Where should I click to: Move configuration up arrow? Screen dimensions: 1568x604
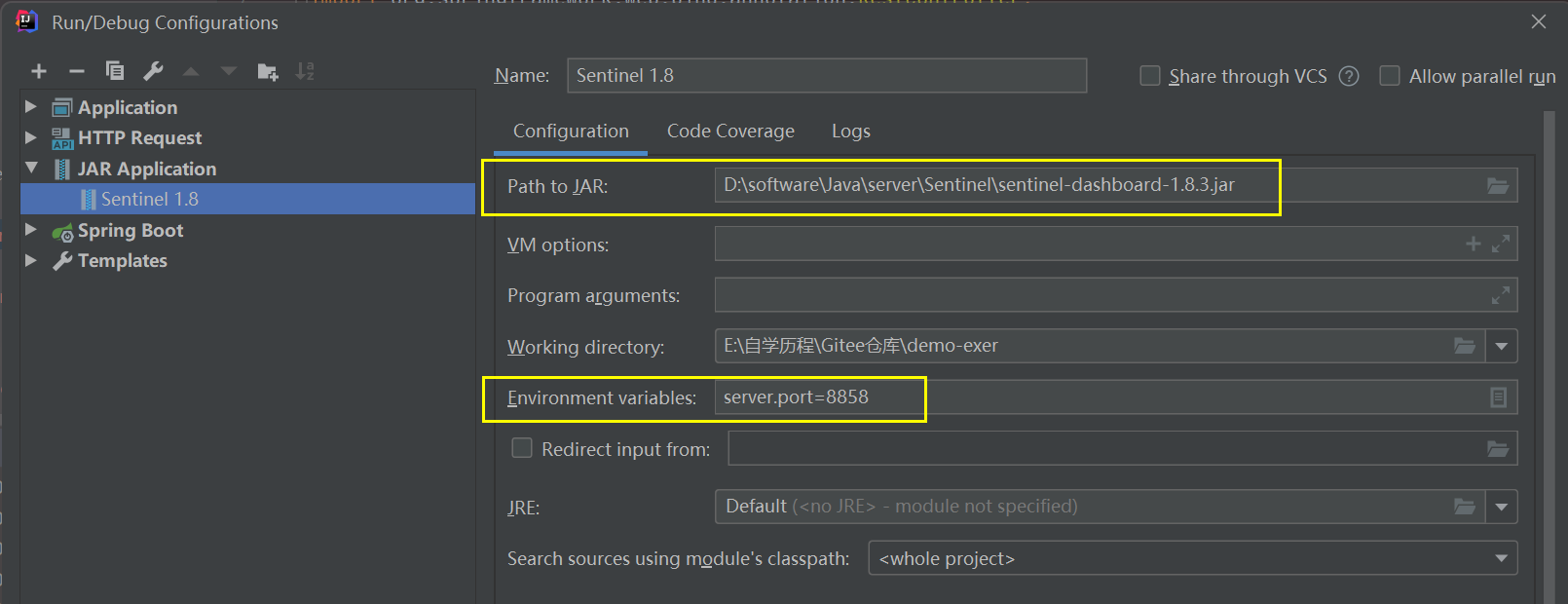point(191,71)
